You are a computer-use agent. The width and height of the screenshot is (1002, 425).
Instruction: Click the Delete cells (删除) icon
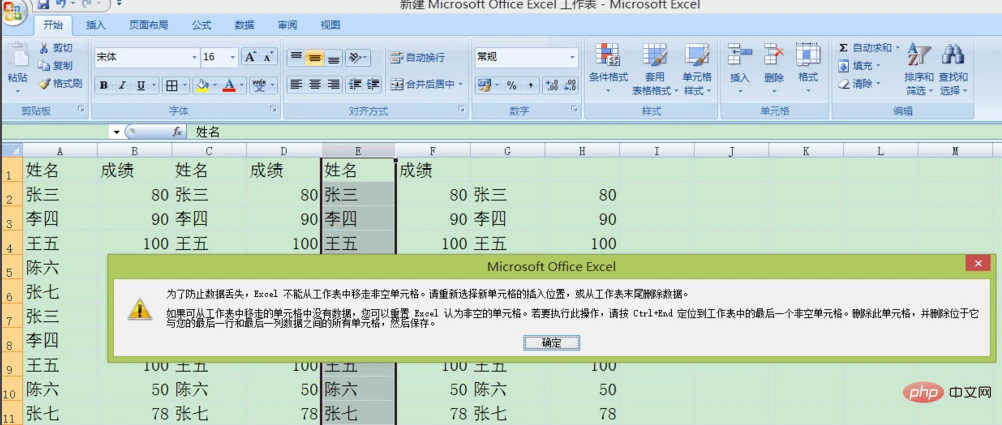pyautogui.click(x=773, y=56)
